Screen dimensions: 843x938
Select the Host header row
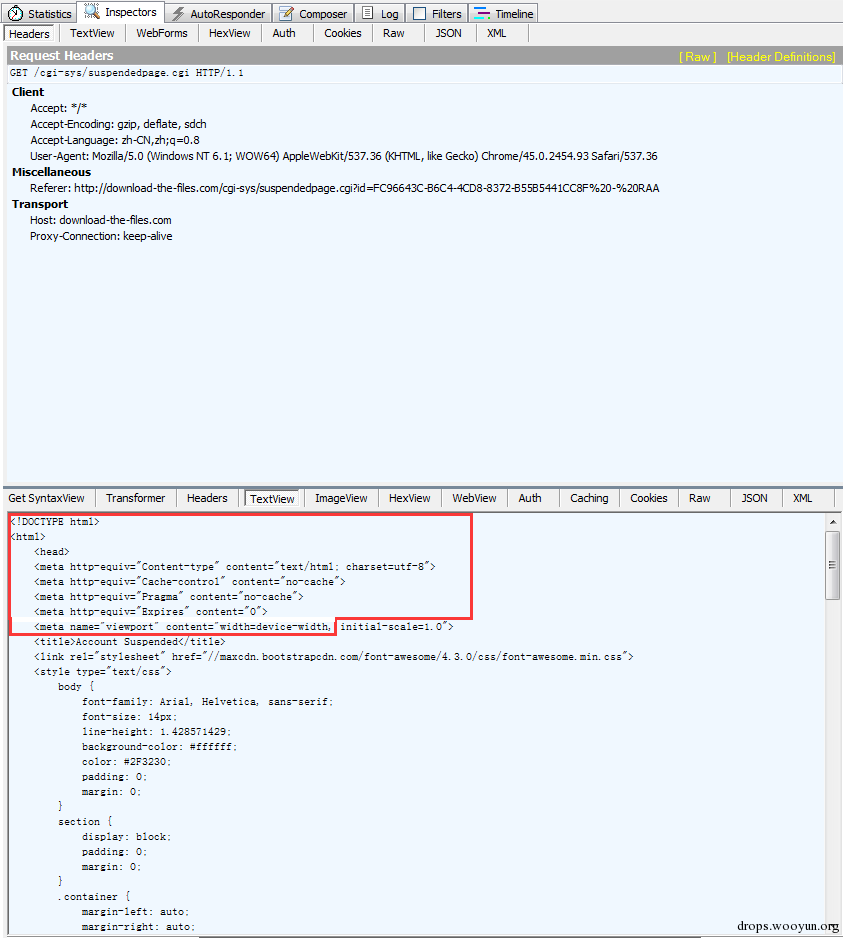point(101,220)
